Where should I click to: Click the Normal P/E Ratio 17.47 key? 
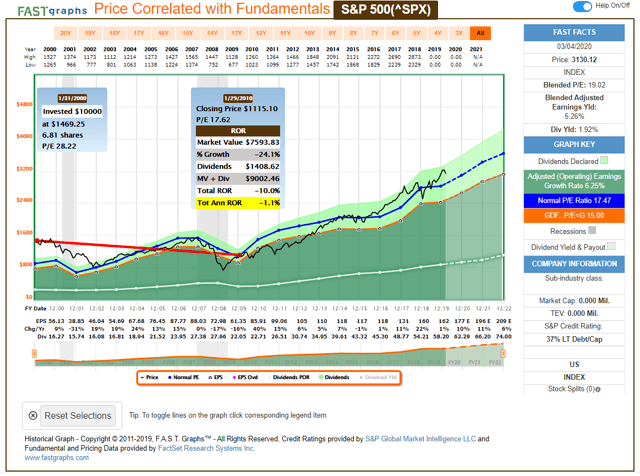click(x=574, y=200)
